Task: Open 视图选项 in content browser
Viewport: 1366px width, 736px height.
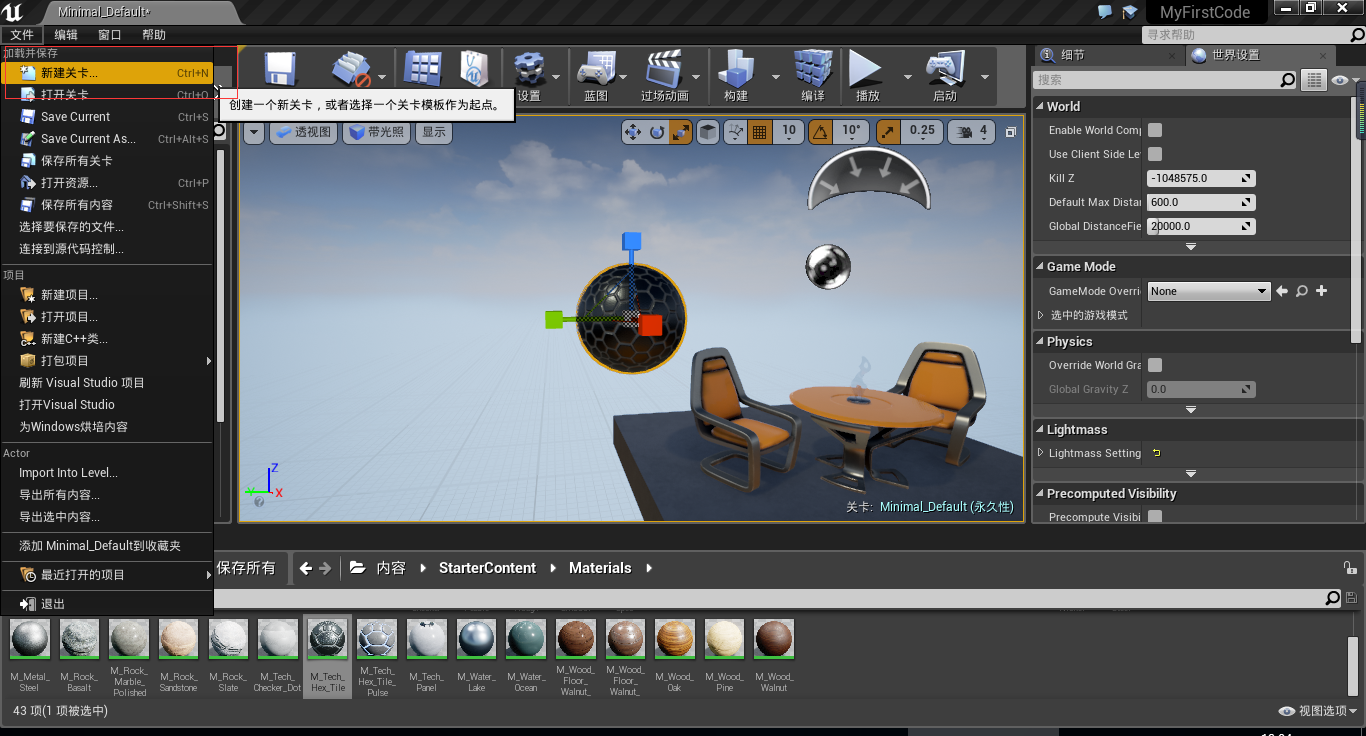Action: (x=1318, y=711)
